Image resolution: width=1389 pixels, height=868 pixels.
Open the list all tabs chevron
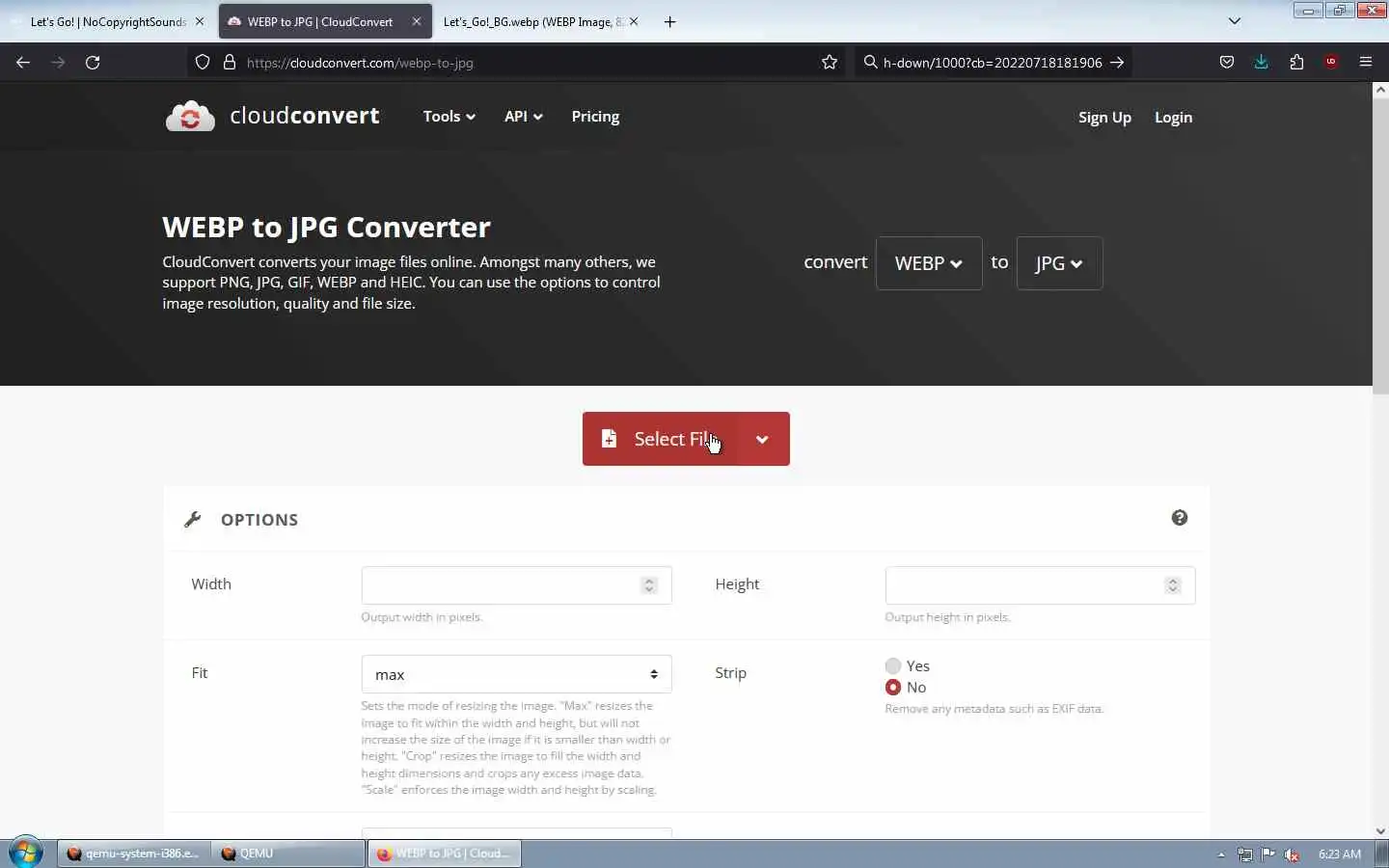pos(1235,21)
